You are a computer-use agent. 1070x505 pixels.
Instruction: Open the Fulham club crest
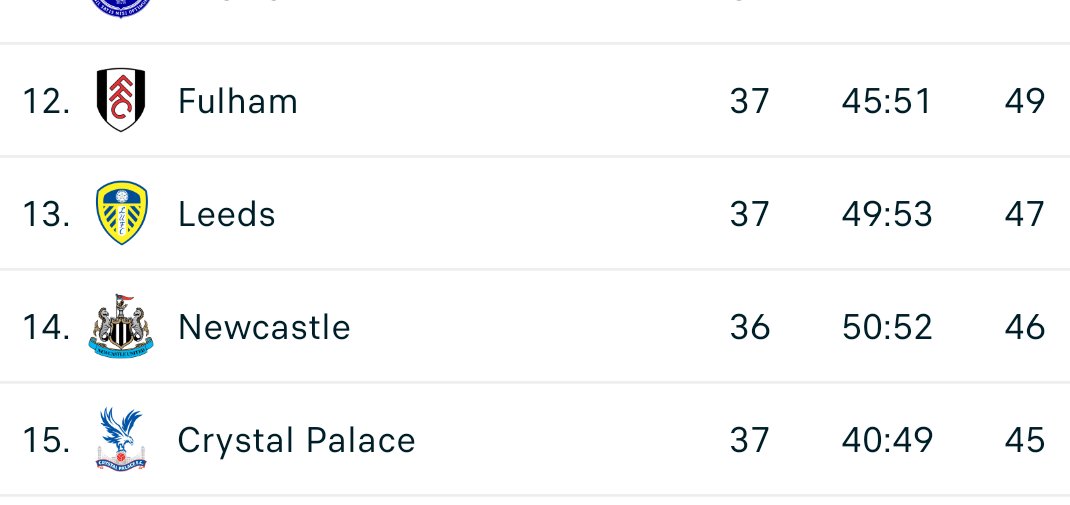[121, 100]
